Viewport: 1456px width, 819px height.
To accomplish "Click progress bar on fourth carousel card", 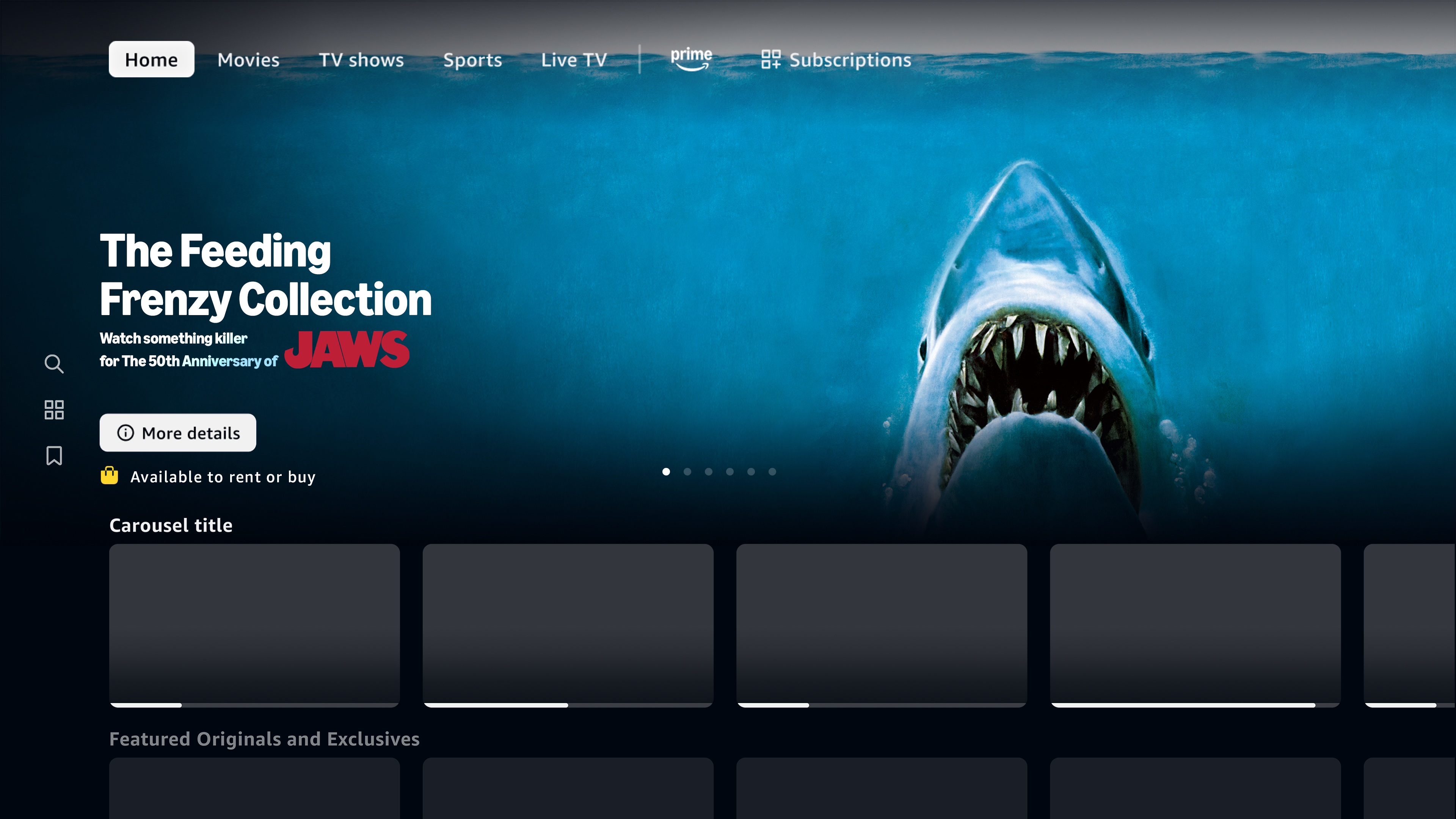I will (x=1195, y=705).
